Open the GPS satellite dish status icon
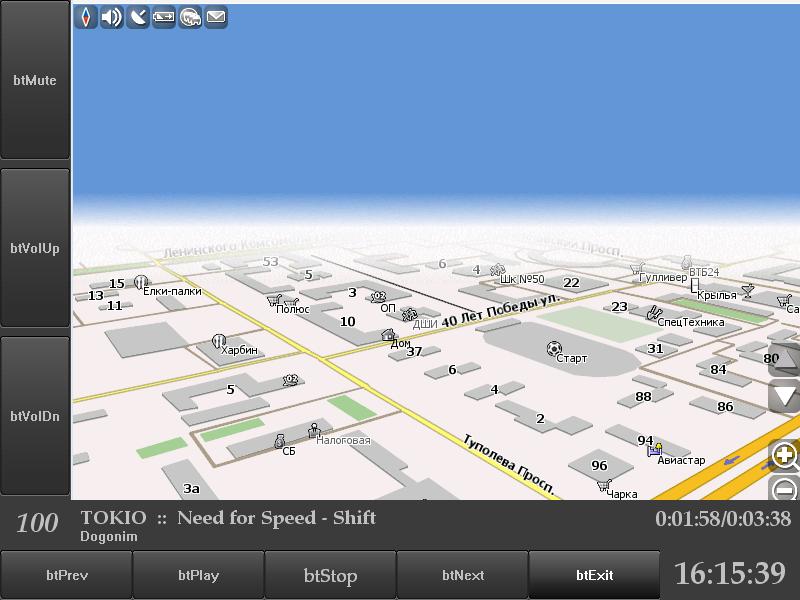The height and width of the screenshot is (600, 800). coord(138,16)
